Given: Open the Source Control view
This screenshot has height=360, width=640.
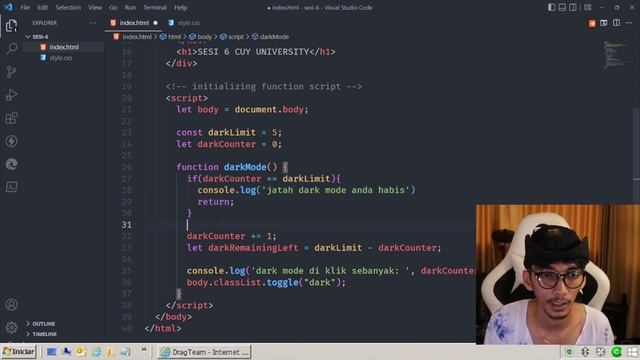Looking at the screenshot, I should tap(11, 72).
